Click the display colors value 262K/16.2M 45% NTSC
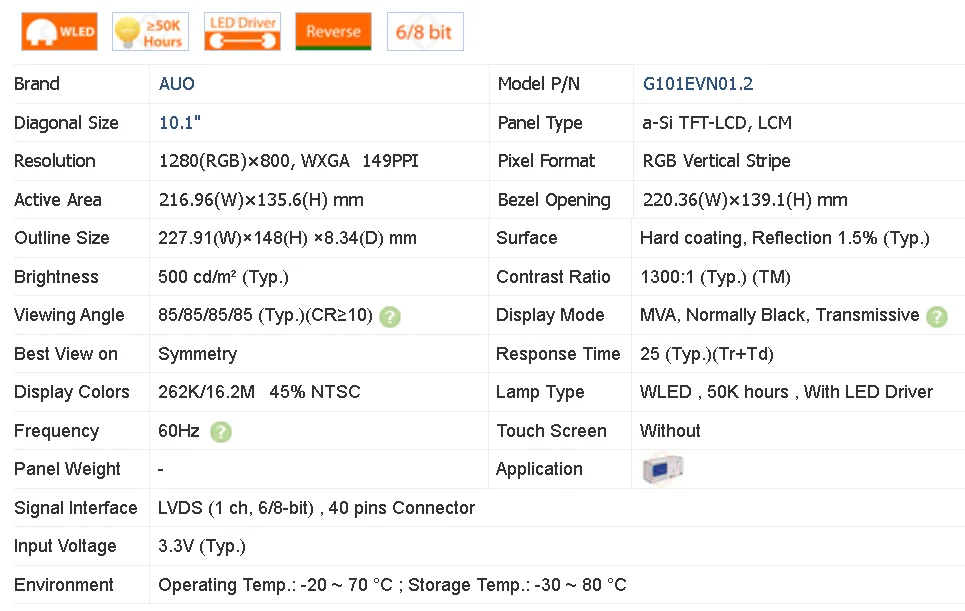 [x=259, y=392]
